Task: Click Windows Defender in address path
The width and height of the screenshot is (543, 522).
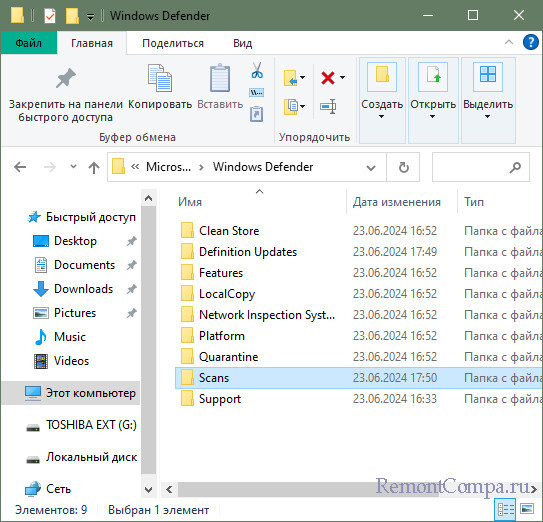Action: [263, 167]
